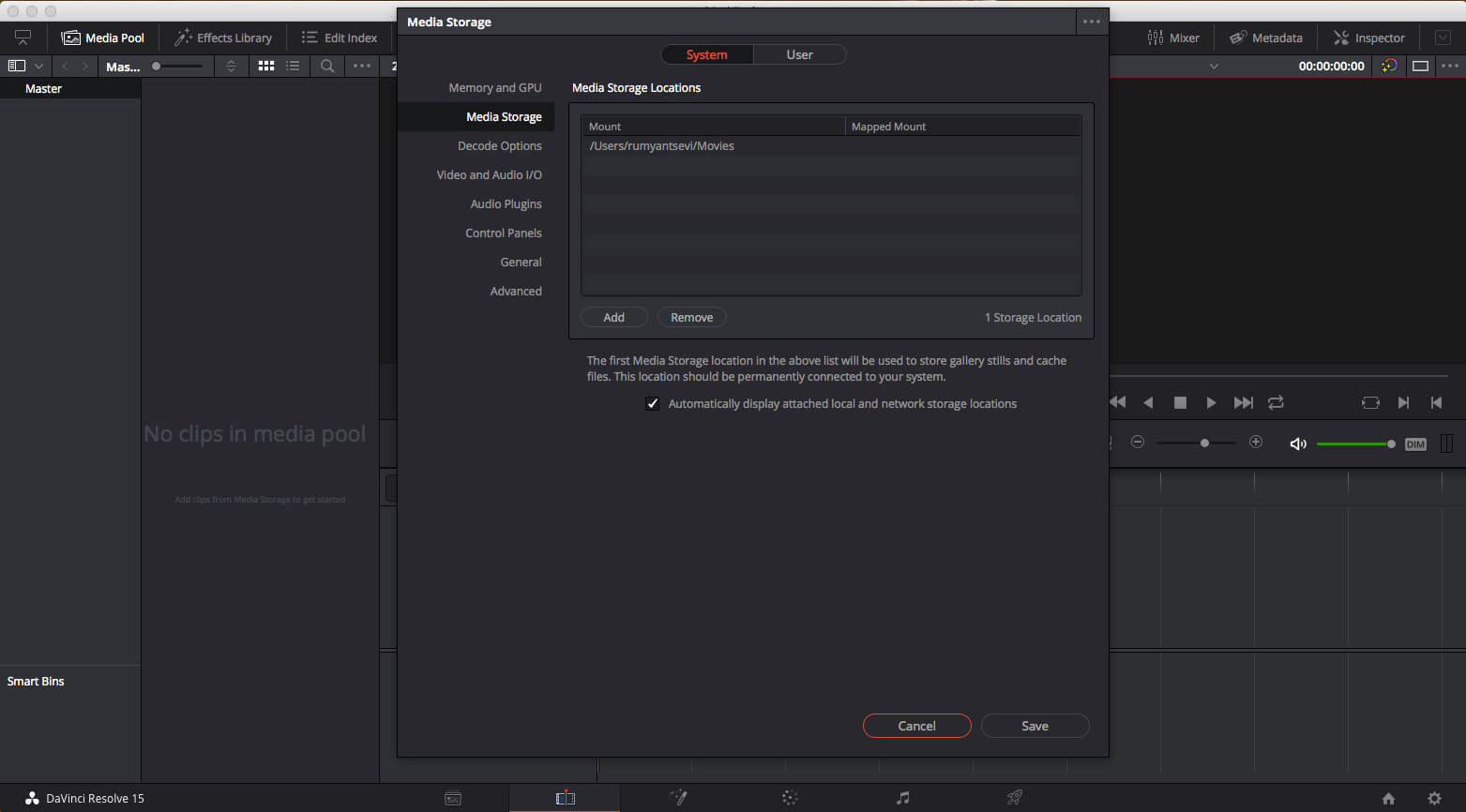
Task: Open Project Settings gear icon
Action: pos(1434,799)
